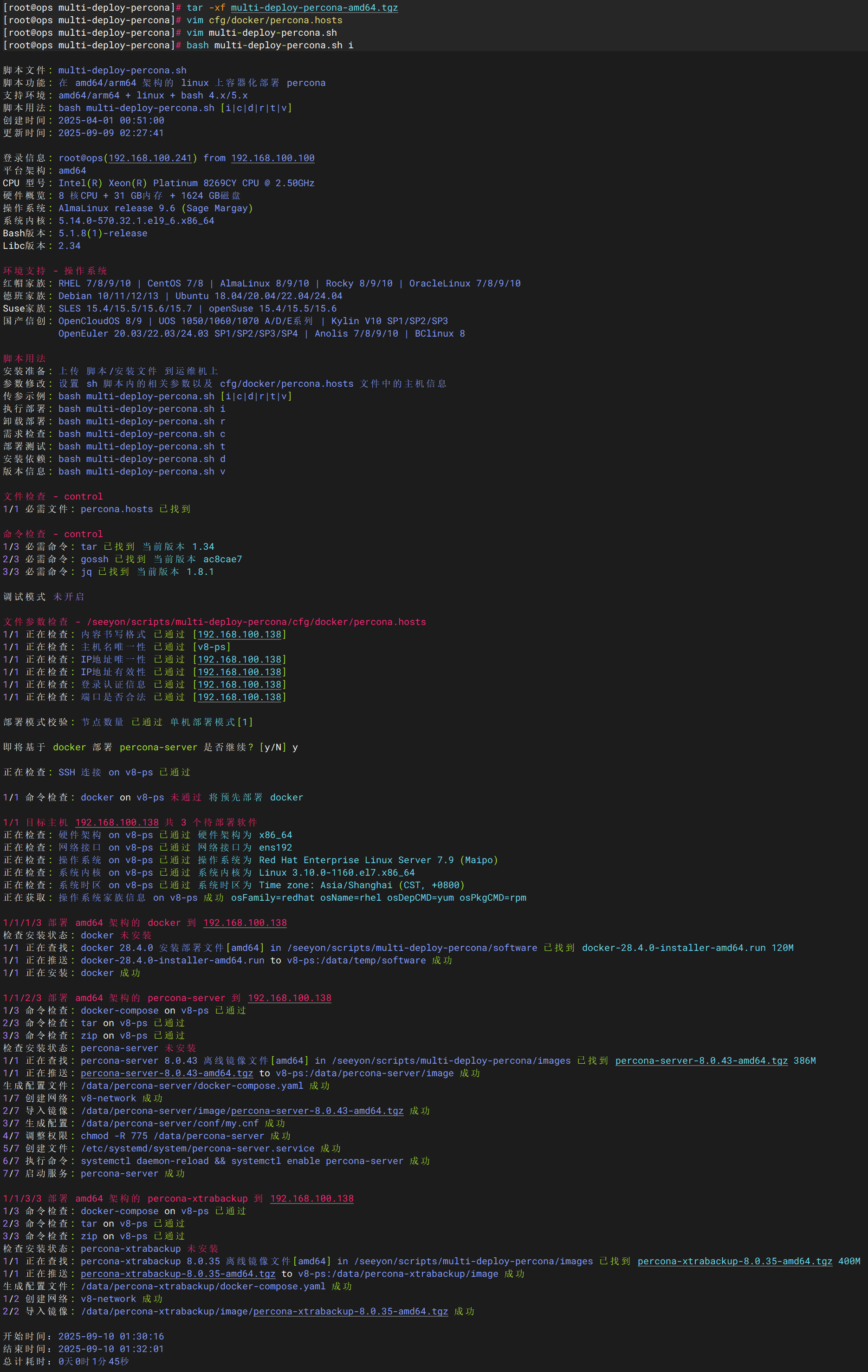Click kernel version '5.14.0-570.32.1.el9_6.x86_64'

136,221
